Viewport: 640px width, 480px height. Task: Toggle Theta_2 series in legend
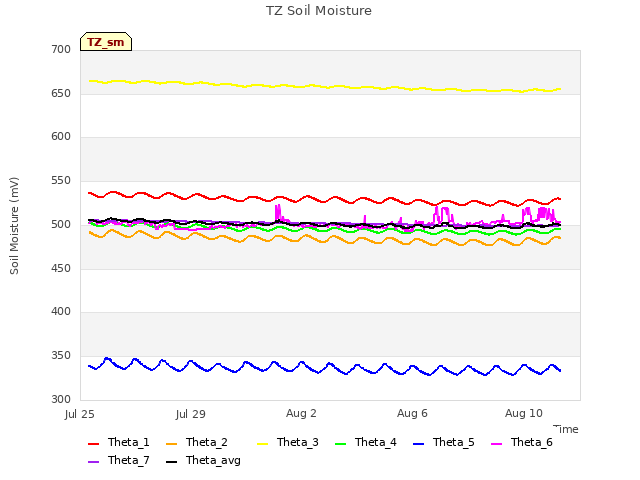(x=197, y=442)
